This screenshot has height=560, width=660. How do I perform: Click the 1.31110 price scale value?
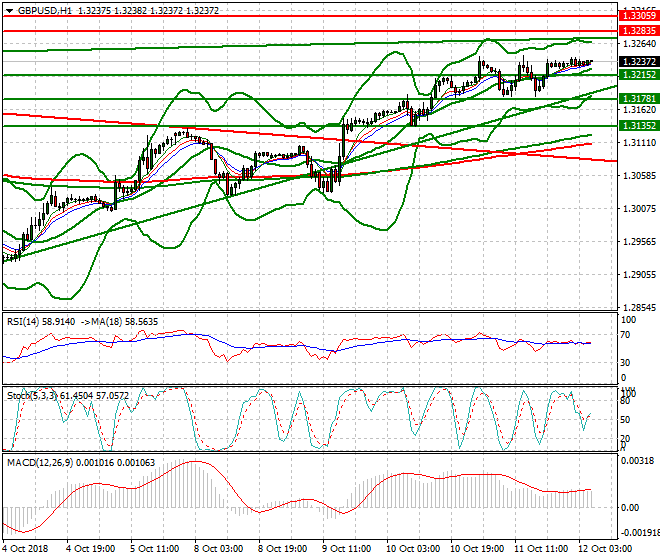coord(639,143)
